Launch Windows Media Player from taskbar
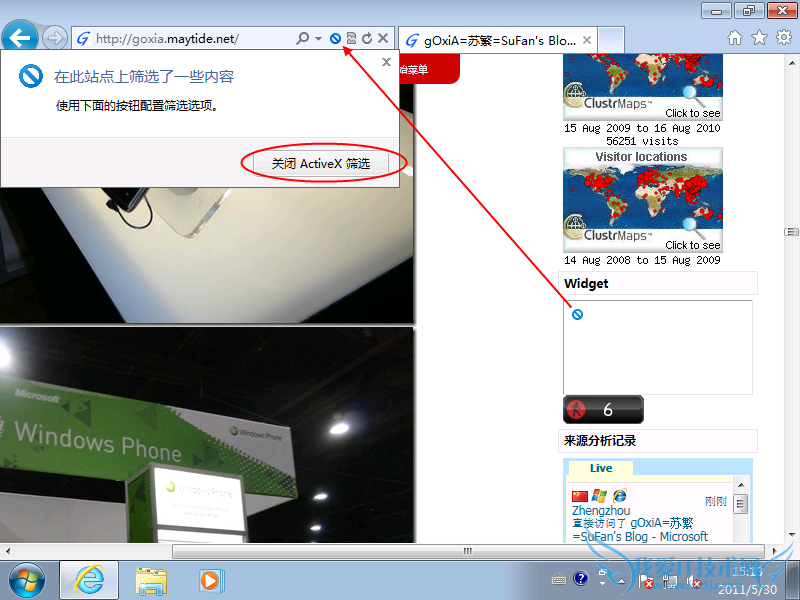Image resolution: width=800 pixels, height=600 pixels. [211, 581]
